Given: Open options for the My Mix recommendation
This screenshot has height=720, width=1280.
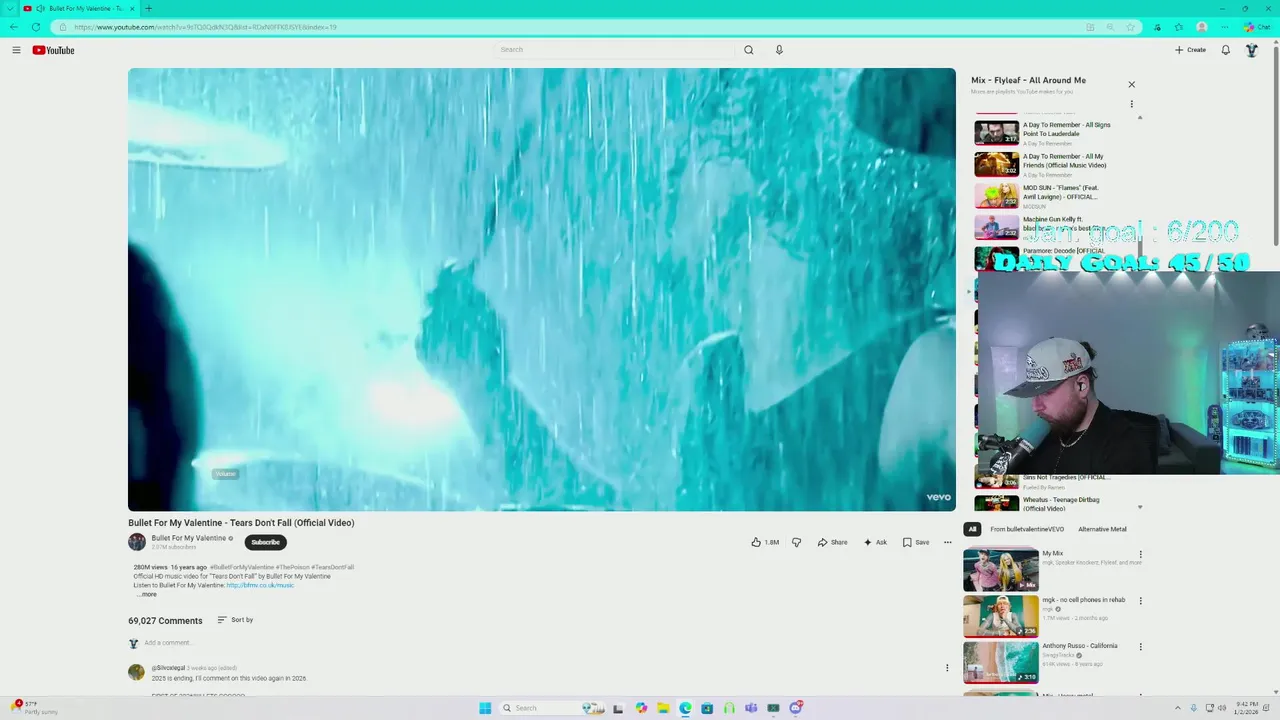Looking at the screenshot, I should pyautogui.click(x=1140, y=554).
